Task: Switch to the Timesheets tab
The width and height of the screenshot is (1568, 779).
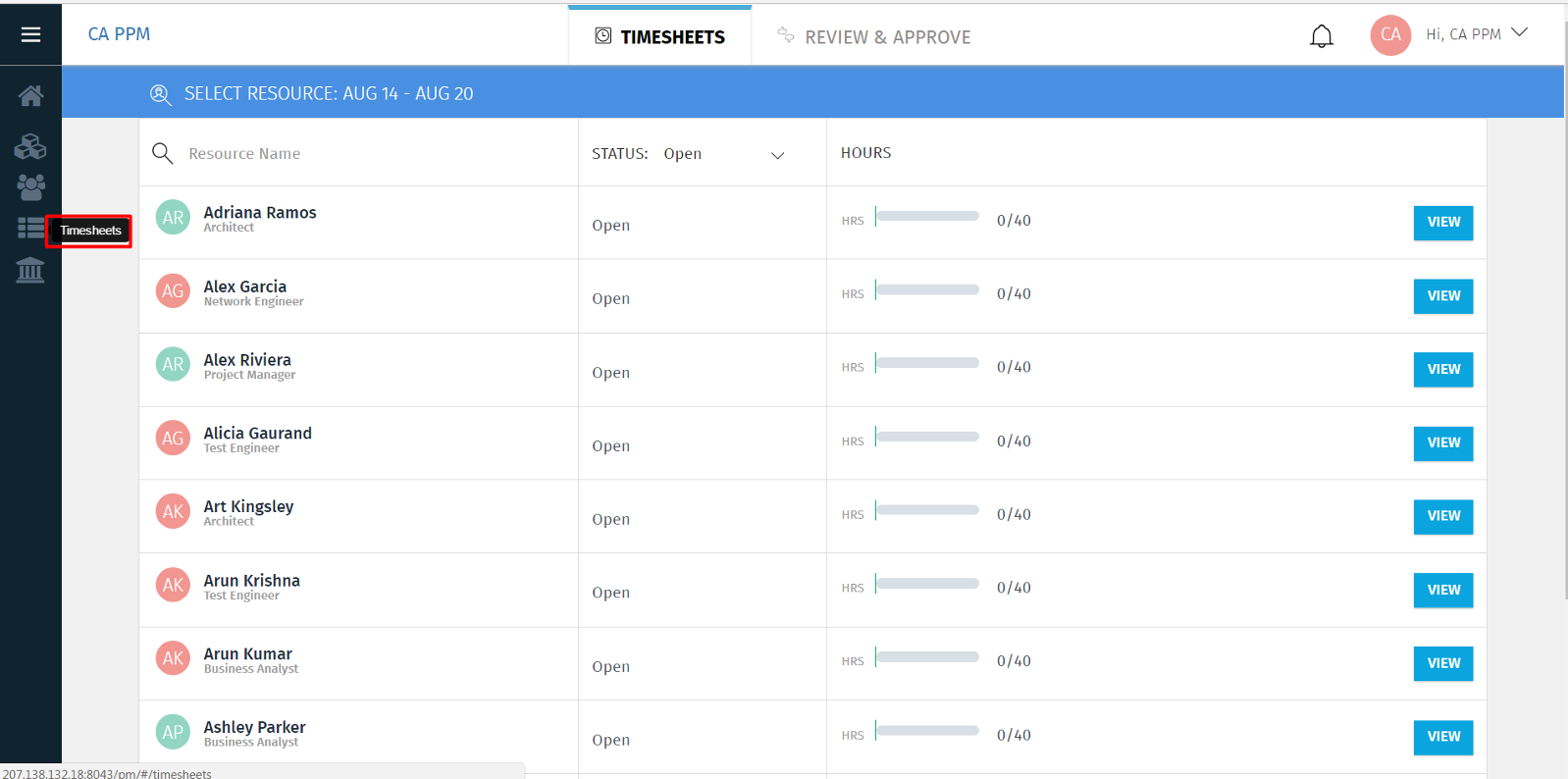Action: 659,36
